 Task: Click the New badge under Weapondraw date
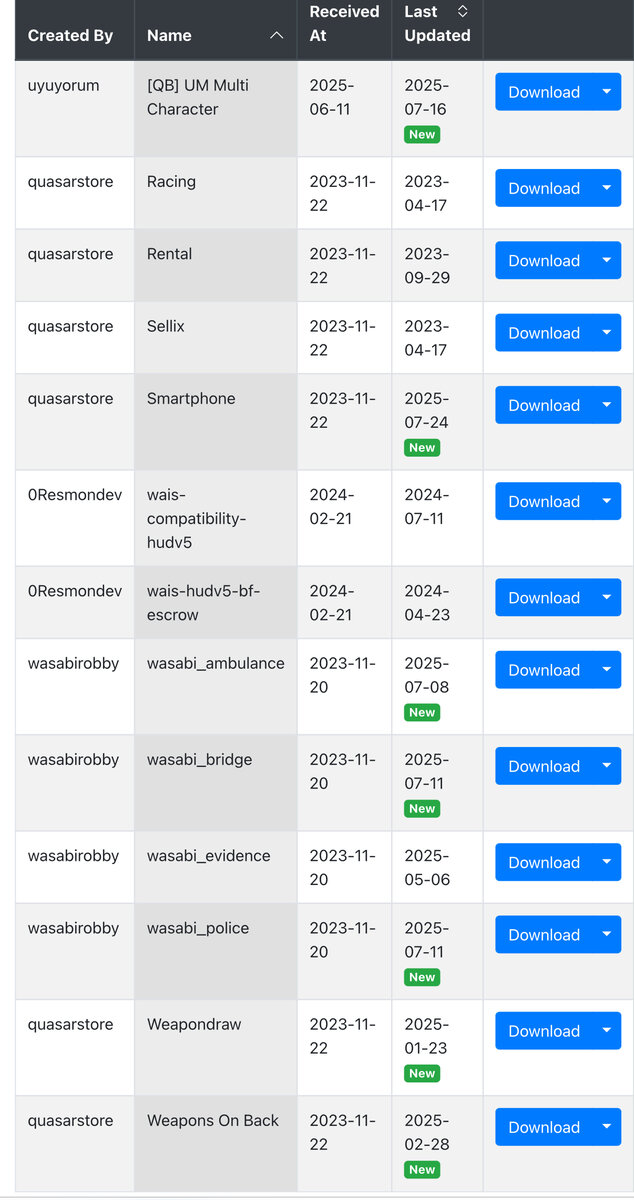(422, 1074)
